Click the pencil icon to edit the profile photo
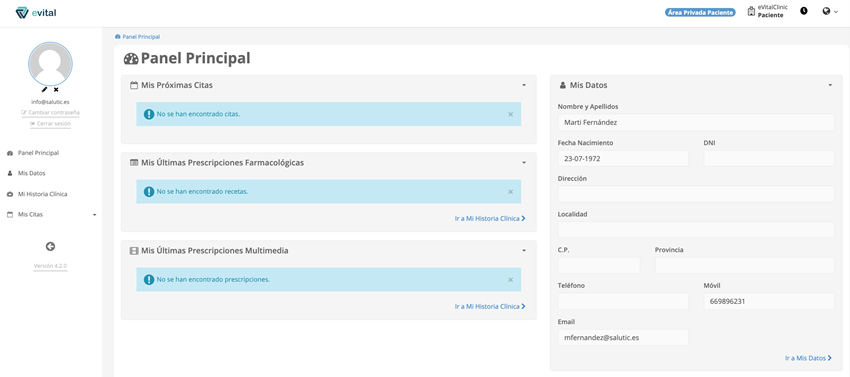Viewport: 850px width, 377px height. tap(44, 90)
